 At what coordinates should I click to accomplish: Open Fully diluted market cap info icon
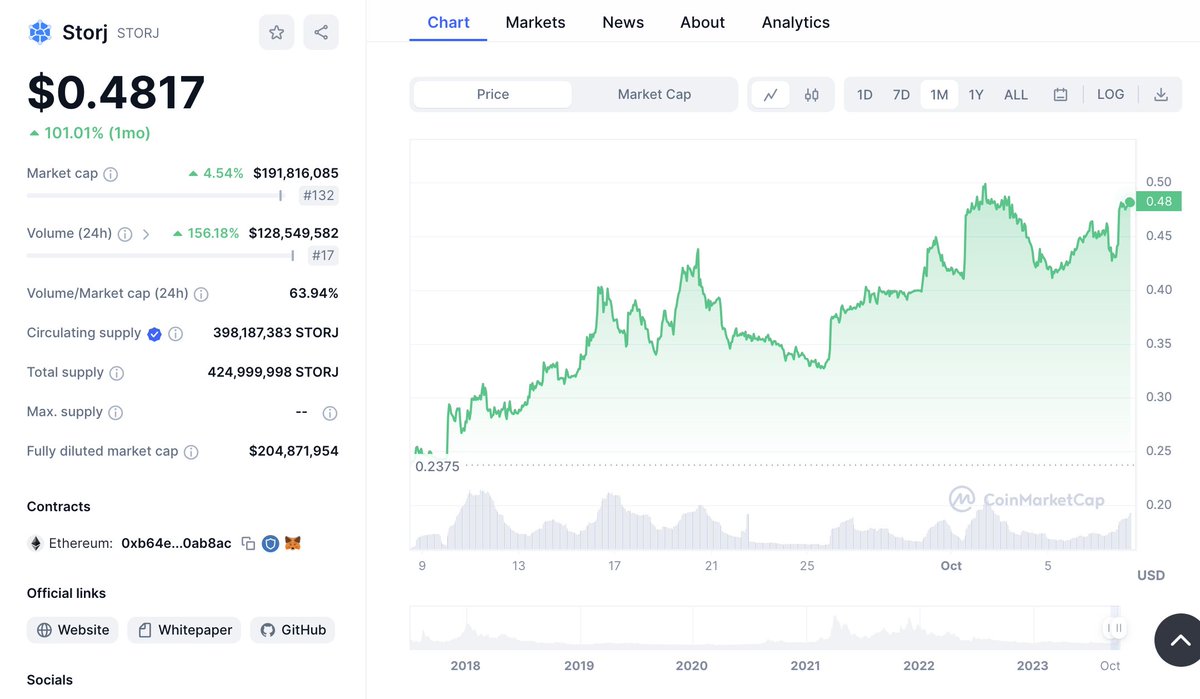(191, 452)
